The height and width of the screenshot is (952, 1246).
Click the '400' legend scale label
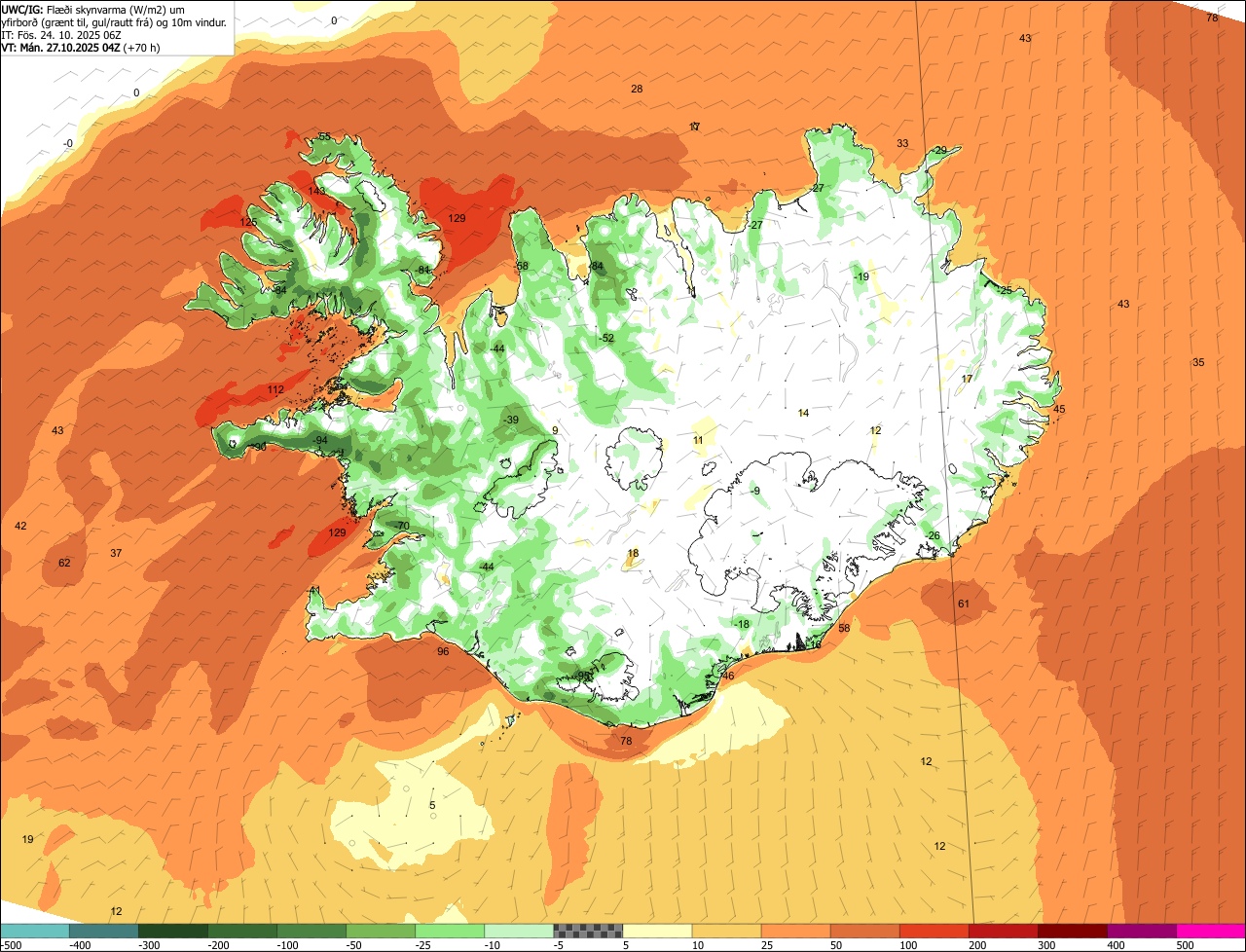pos(1117,944)
